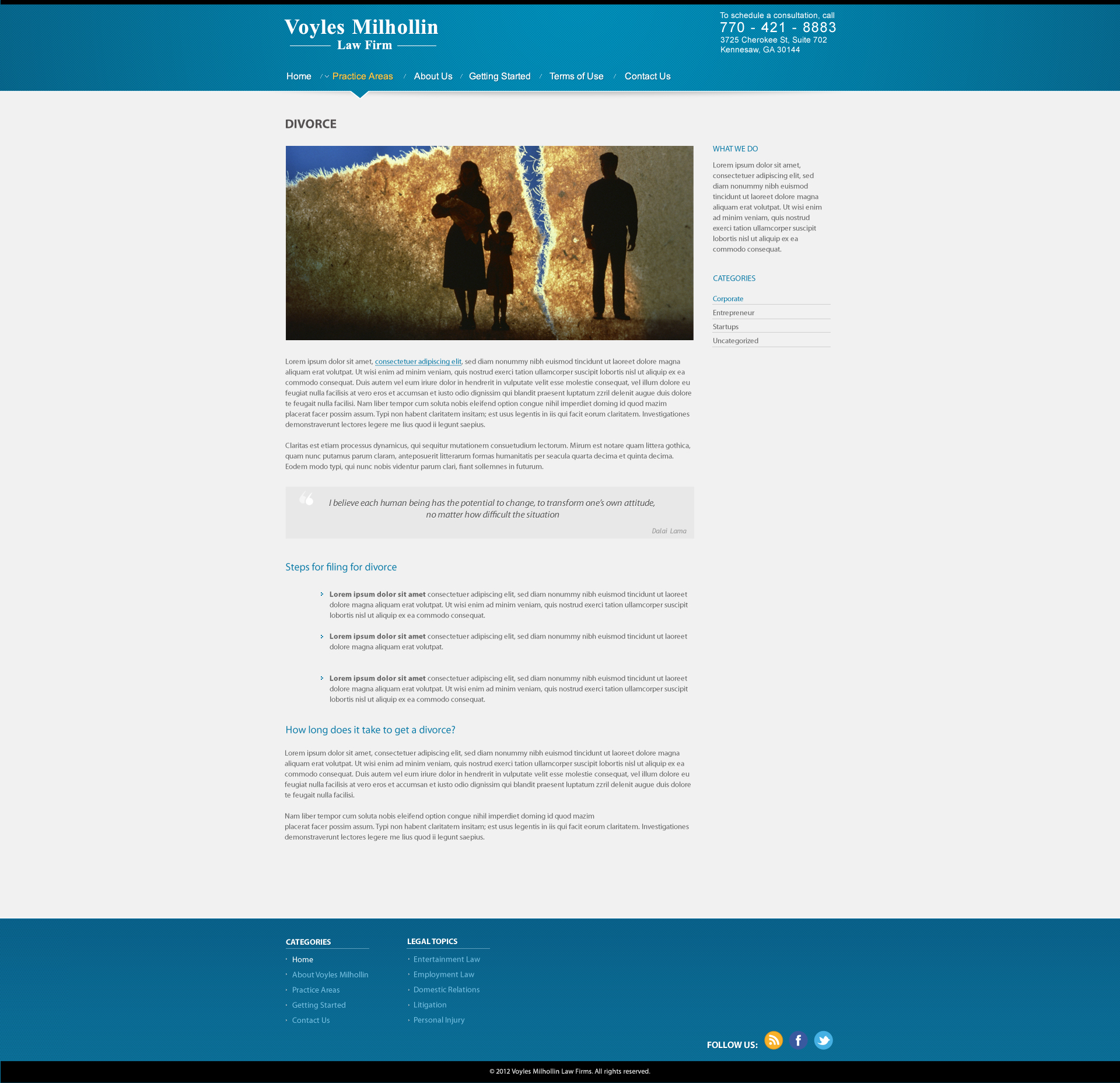1120x1083 pixels.
Task: Navigate to Contact Us in header
Action: click(647, 76)
